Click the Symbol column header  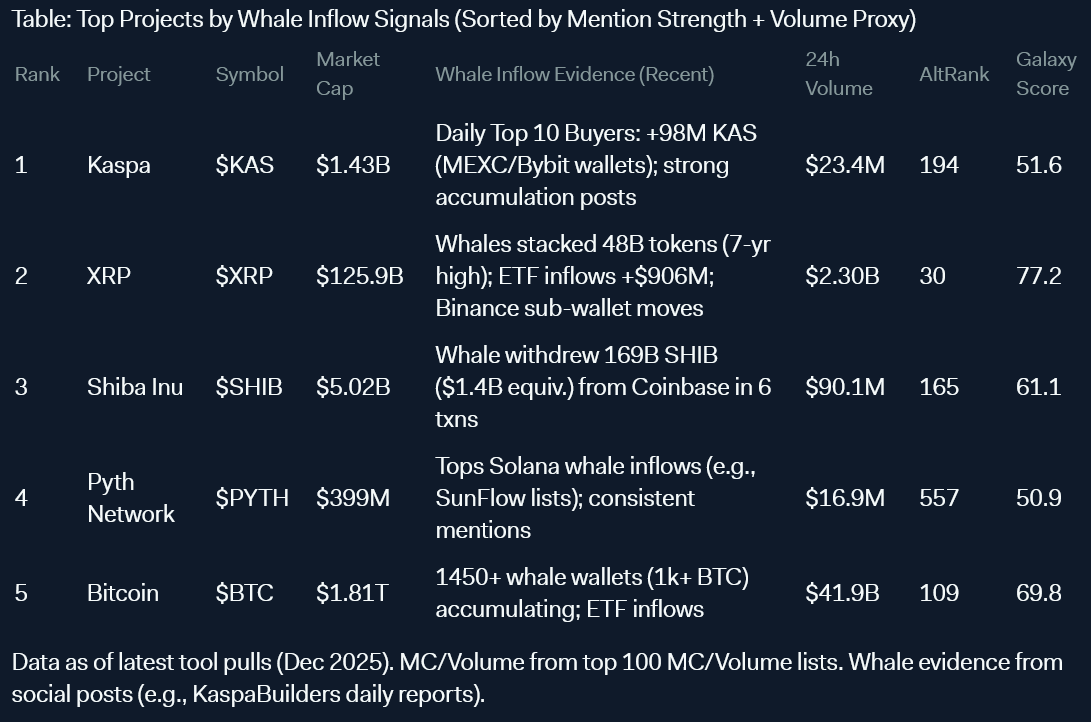point(249,74)
